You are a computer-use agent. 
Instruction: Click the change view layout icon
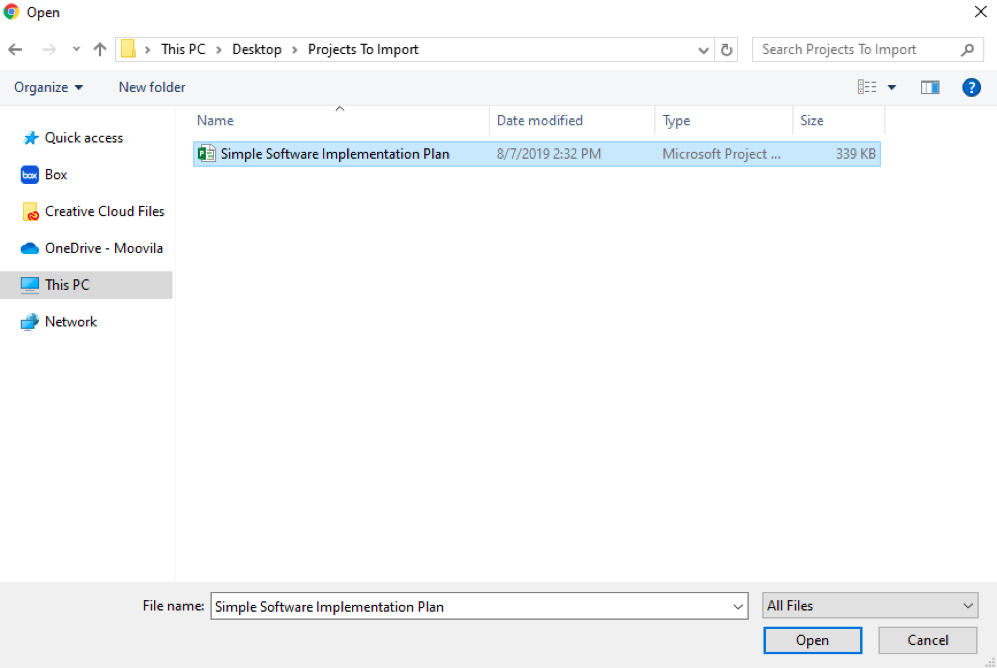pos(867,88)
